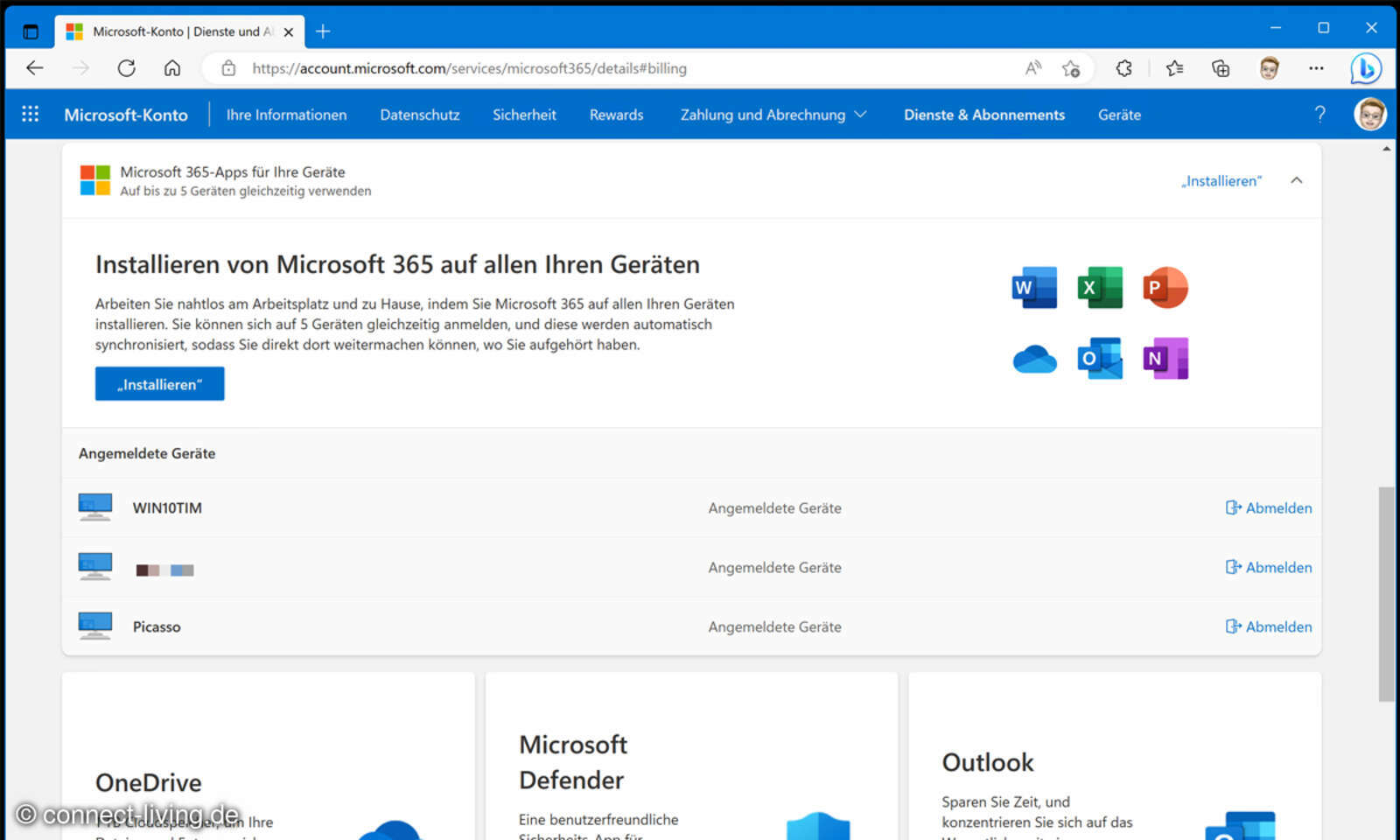Open Bing chat in the browser toolbar
Screen dimensions: 1400x840
[1366, 68]
